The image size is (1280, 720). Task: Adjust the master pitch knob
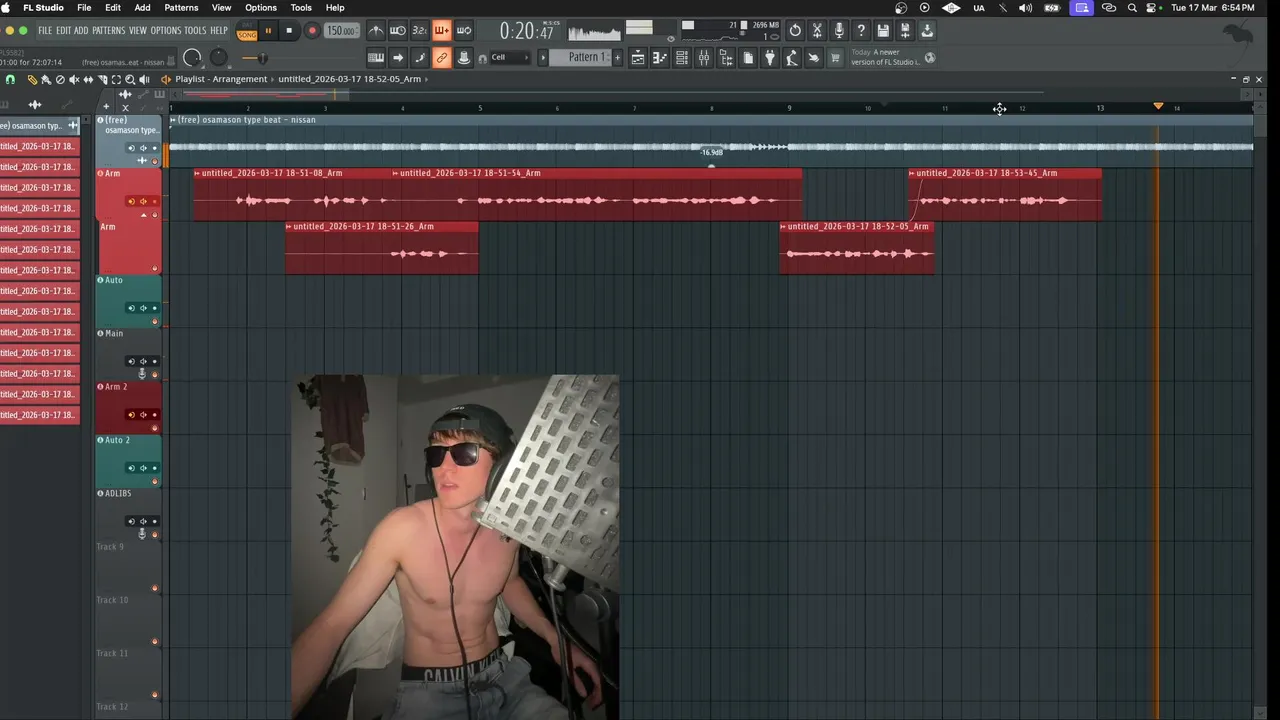[219, 58]
